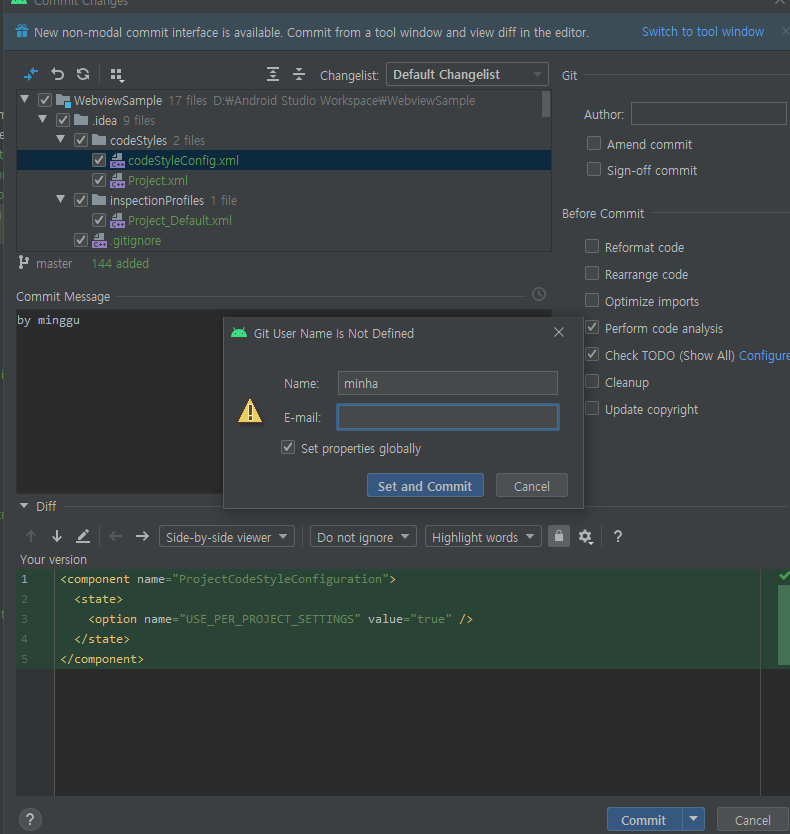Collapse the Diff section
The width and height of the screenshot is (790, 834).
[x=24, y=506]
